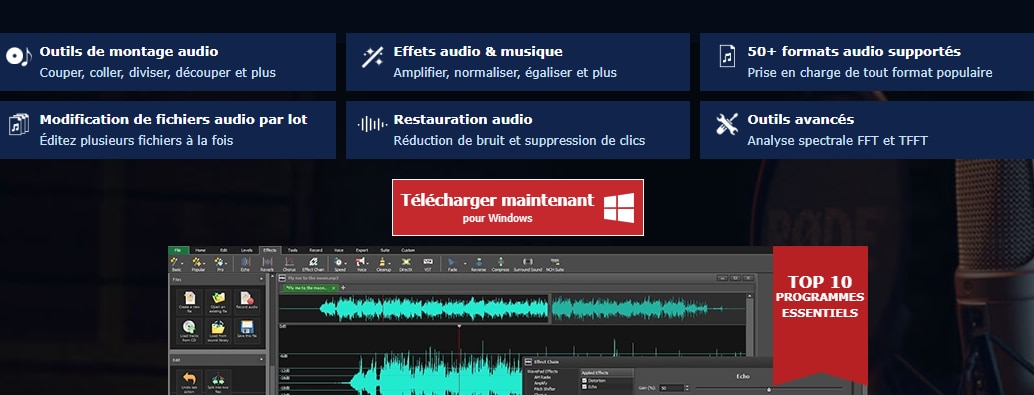The width and height of the screenshot is (1034, 395).
Task: Select AM Radio in WavePad Effects list
Action: (x=543, y=377)
